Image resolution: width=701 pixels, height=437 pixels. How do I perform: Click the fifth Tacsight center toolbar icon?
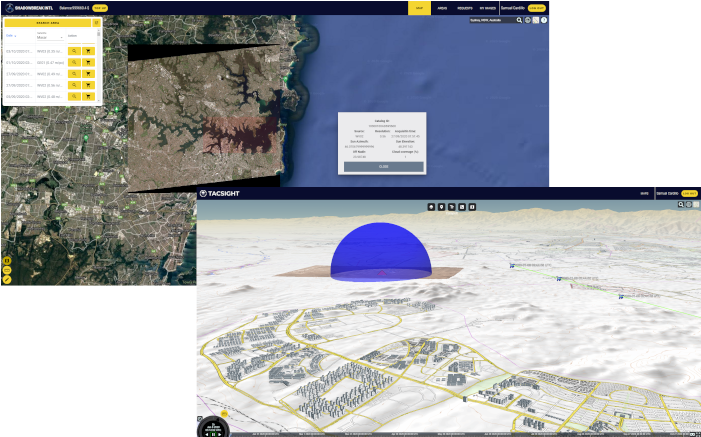pyautogui.click(x=472, y=207)
